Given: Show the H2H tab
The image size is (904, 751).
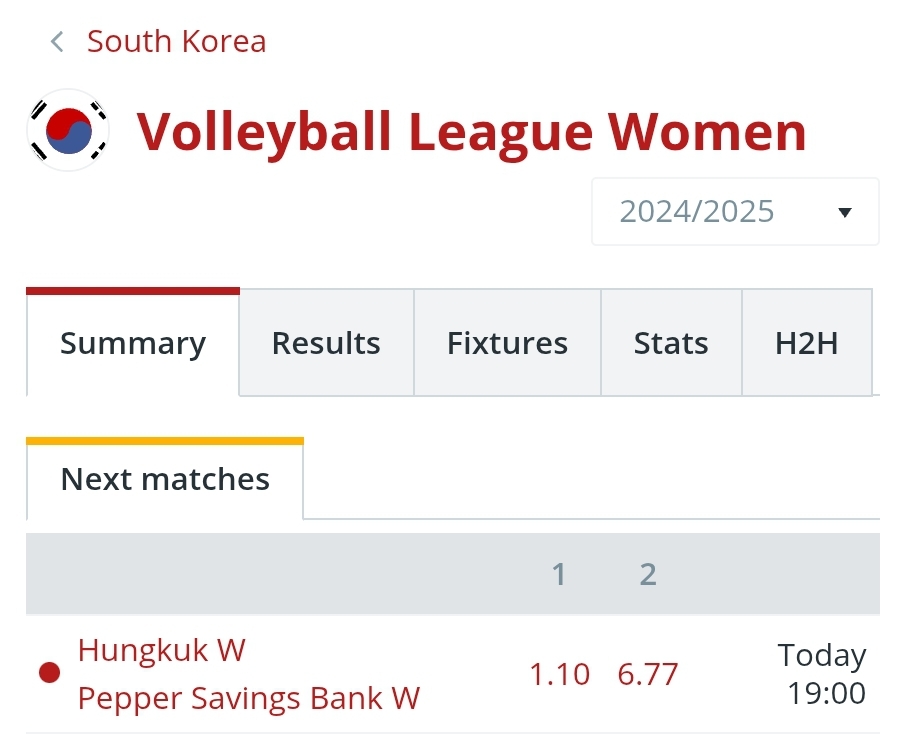Looking at the screenshot, I should pos(806,344).
